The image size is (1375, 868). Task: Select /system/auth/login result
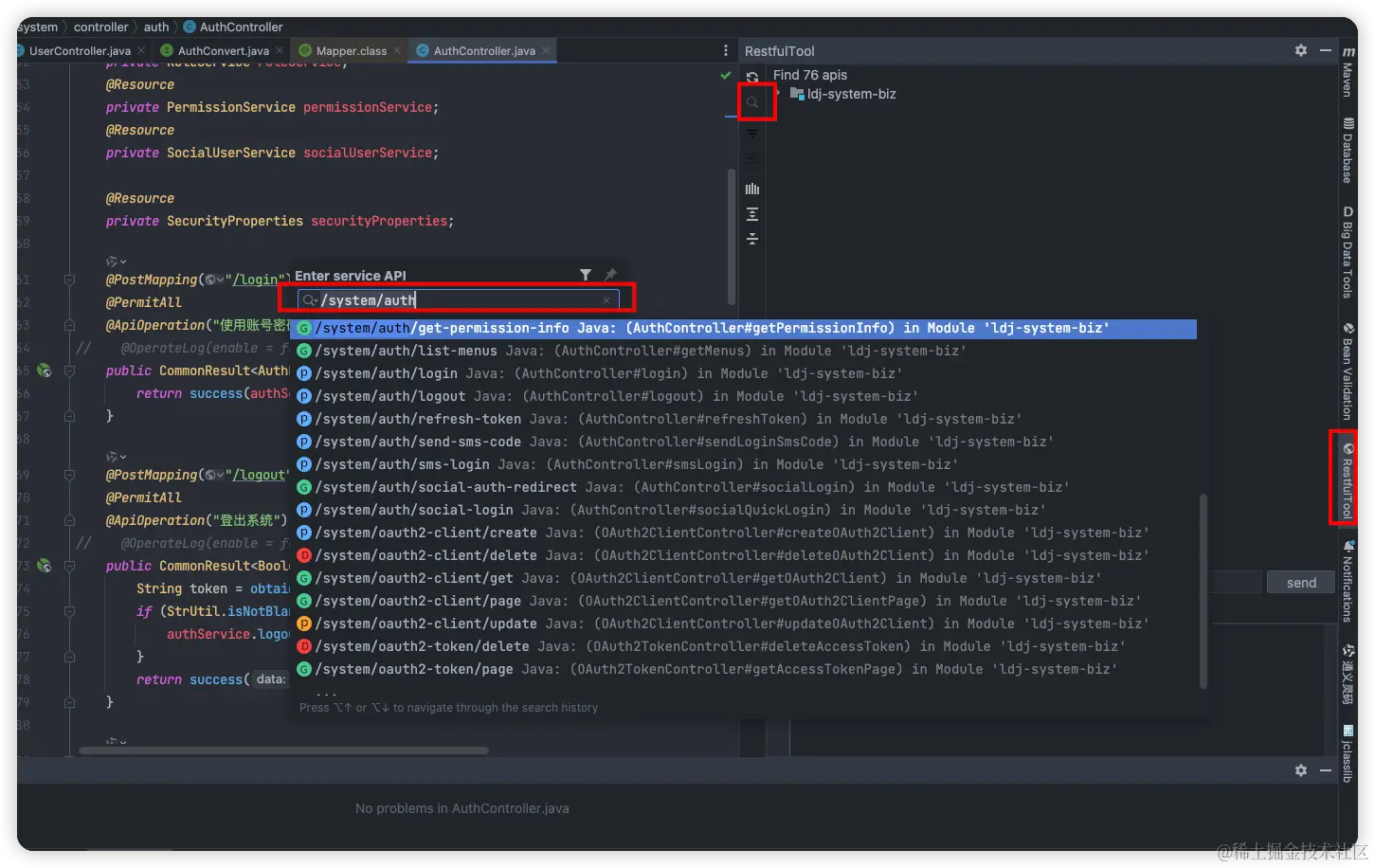[x=743, y=373]
